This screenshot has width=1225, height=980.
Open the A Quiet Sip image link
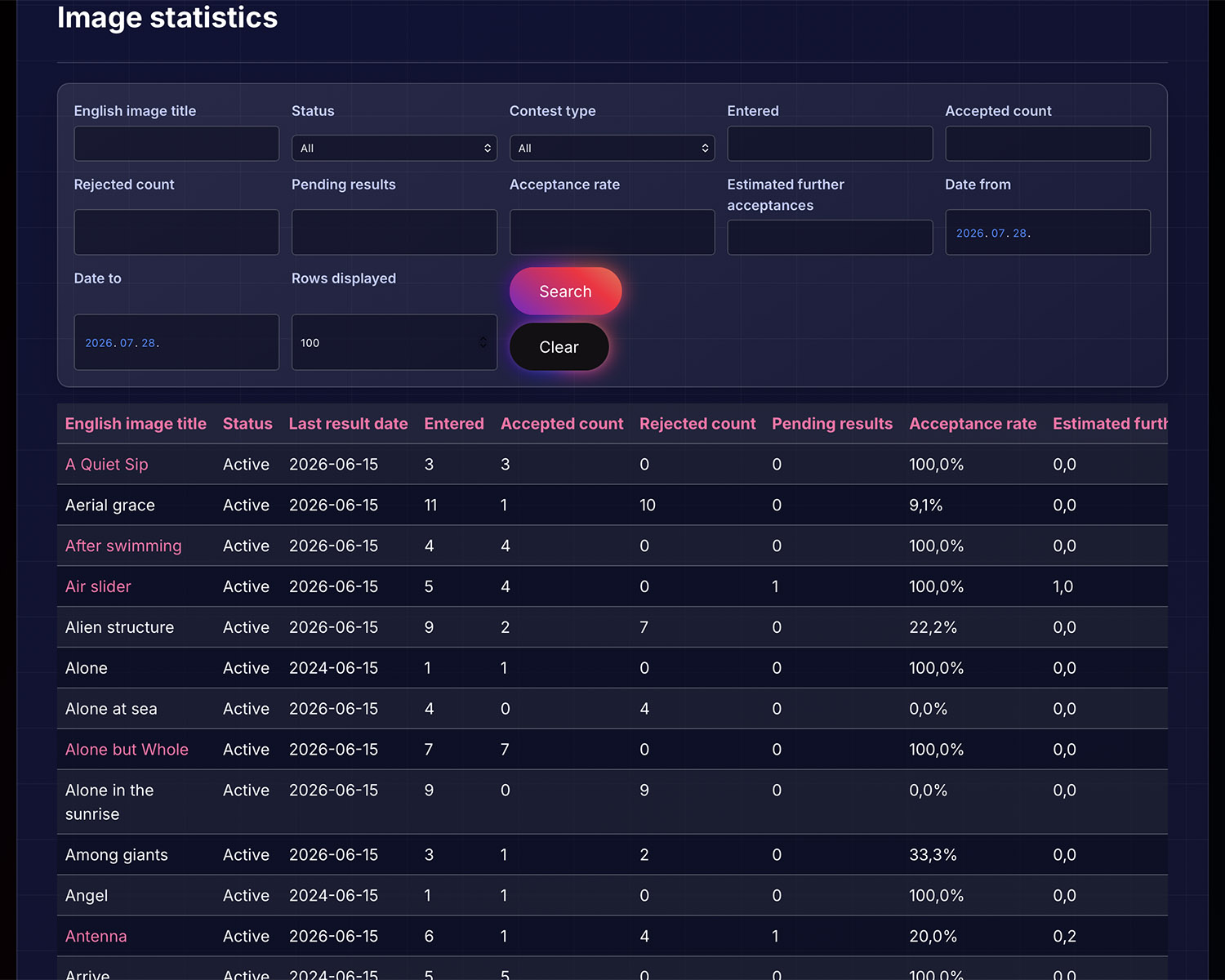107,465
